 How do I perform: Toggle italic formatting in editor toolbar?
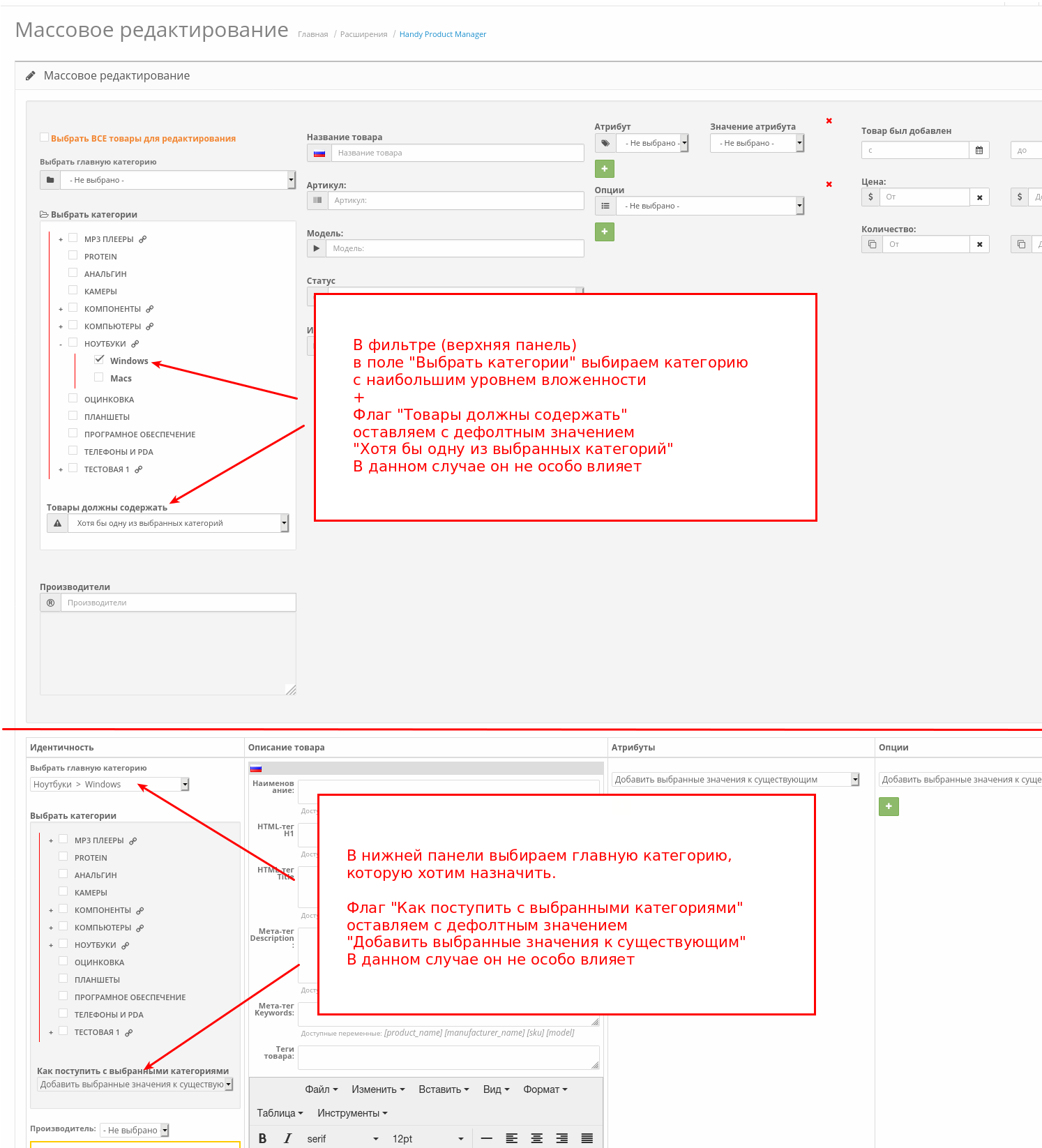tap(287, 1138)
